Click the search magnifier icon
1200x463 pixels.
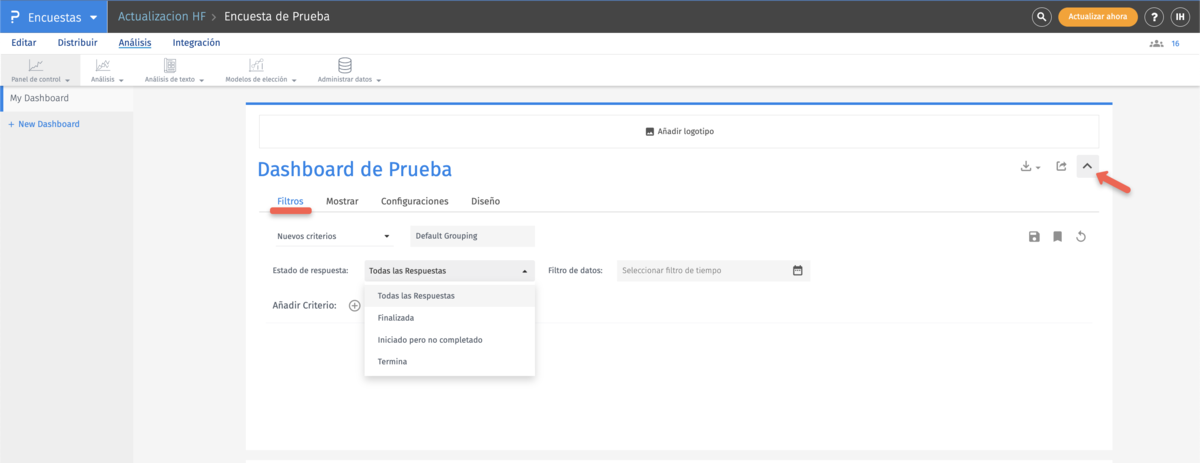coord(1042,17)
